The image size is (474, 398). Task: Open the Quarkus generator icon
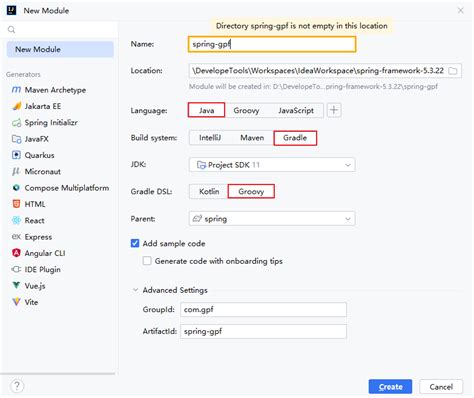point(16,155)
